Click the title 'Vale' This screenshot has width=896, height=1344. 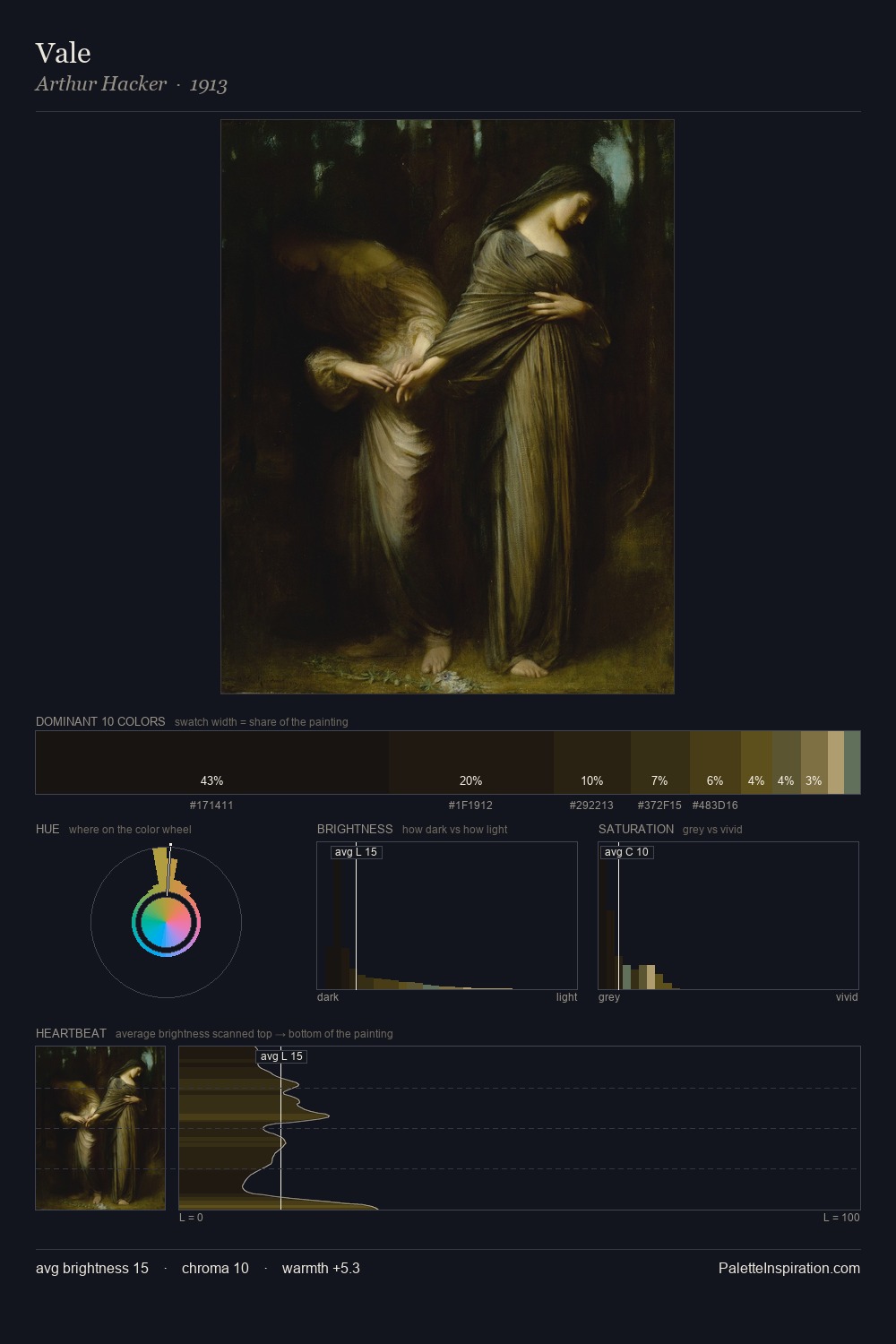click(63, 53)
